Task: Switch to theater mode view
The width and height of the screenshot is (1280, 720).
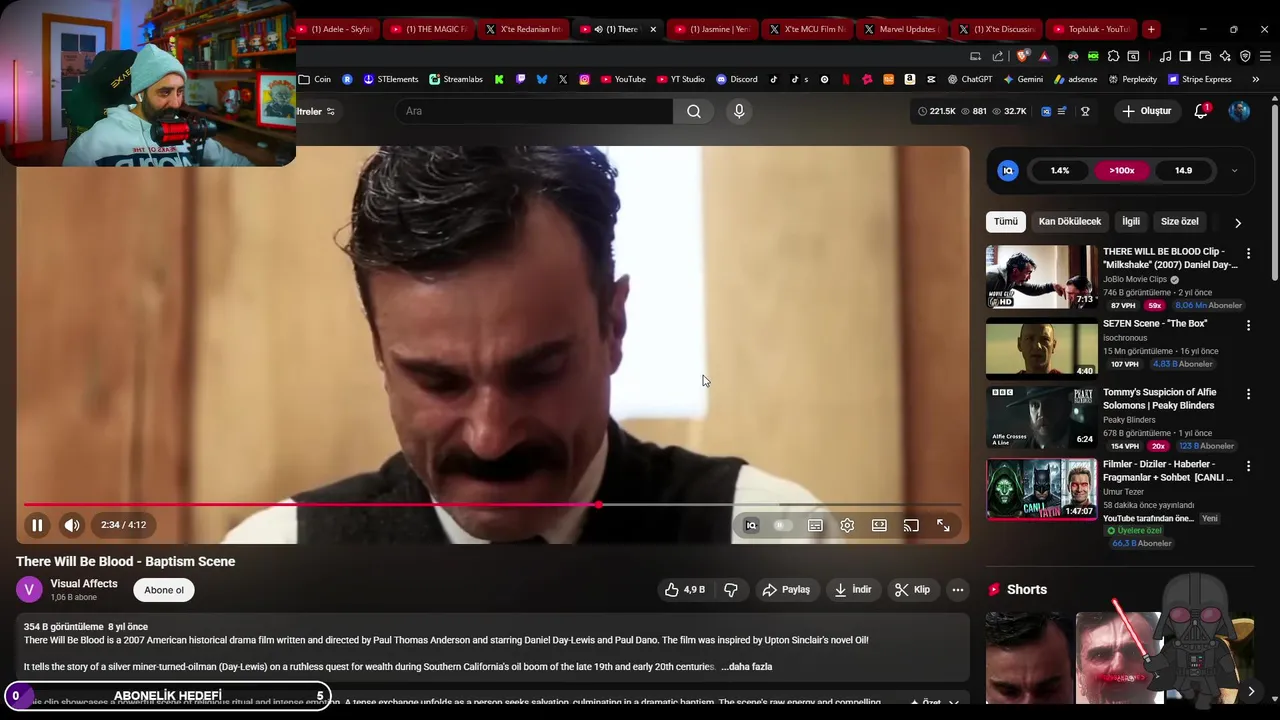Action: (x=879, y=525)
